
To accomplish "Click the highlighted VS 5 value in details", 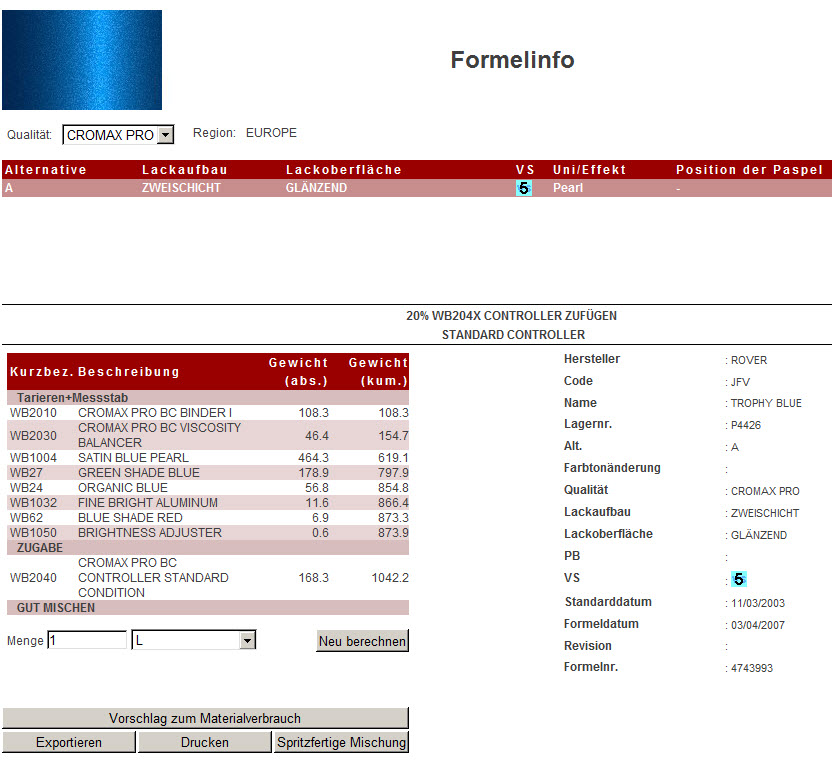I will point(738,579).
